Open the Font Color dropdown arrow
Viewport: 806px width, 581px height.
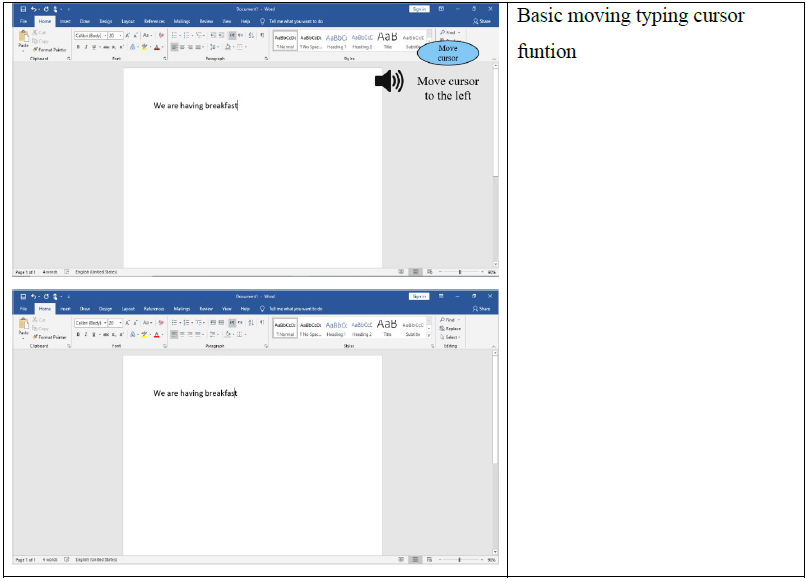coord(160,47)
